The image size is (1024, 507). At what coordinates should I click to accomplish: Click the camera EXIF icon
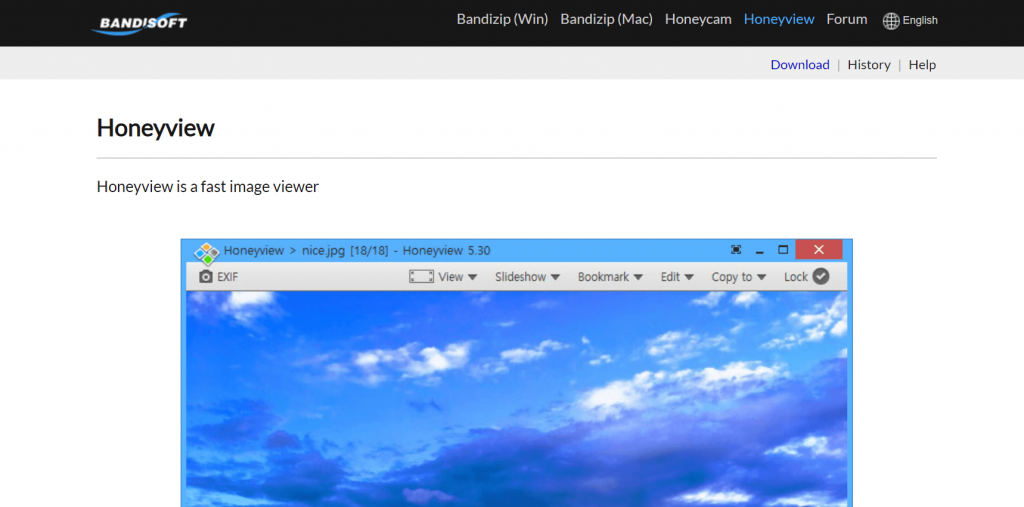[206, 277]
